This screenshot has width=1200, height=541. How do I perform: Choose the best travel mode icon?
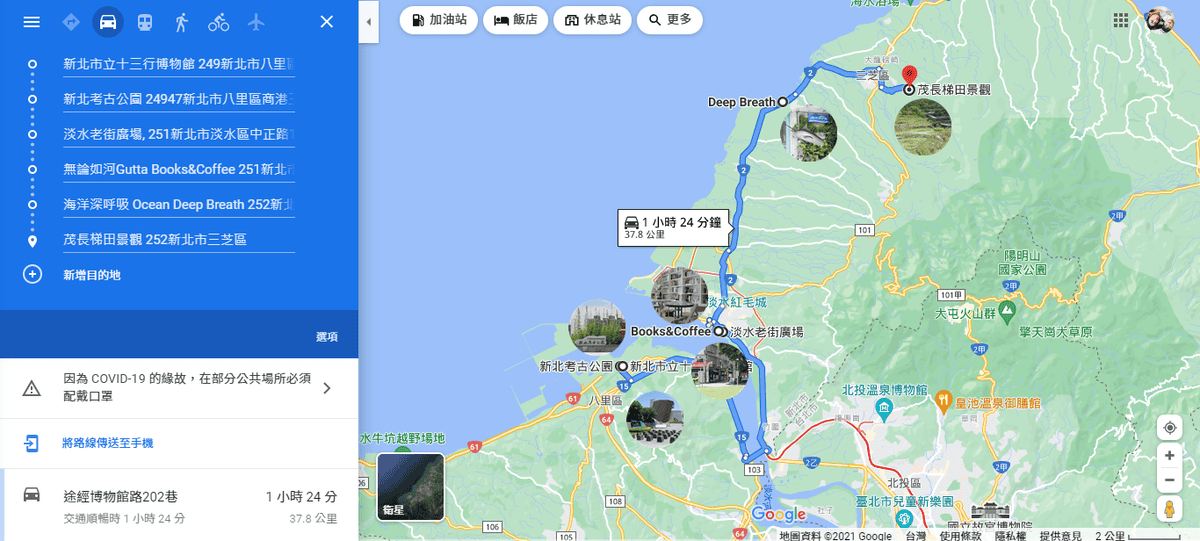point(71,22)
